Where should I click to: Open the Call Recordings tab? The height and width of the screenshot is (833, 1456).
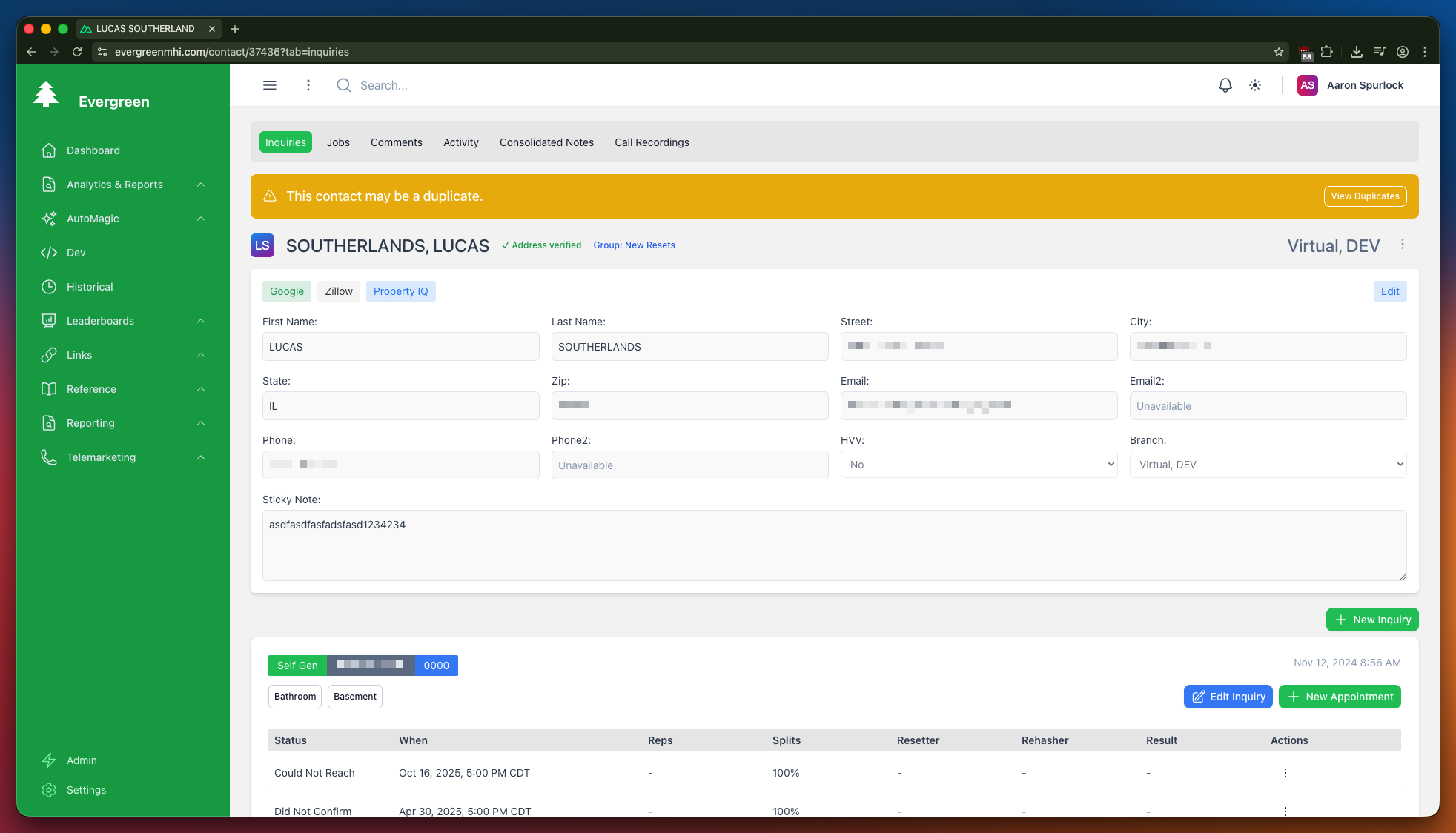(x=651, y=142)
